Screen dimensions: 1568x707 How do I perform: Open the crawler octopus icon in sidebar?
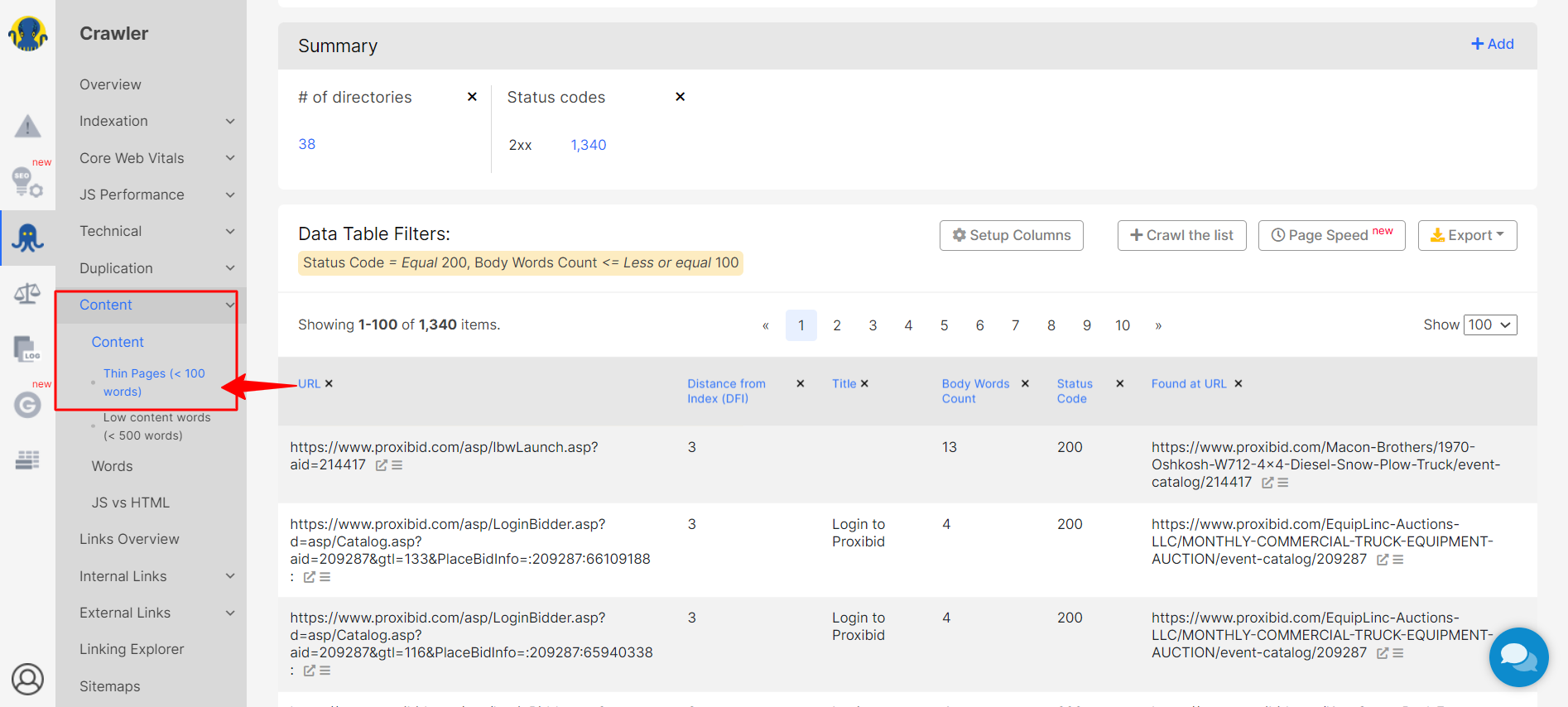27,238
